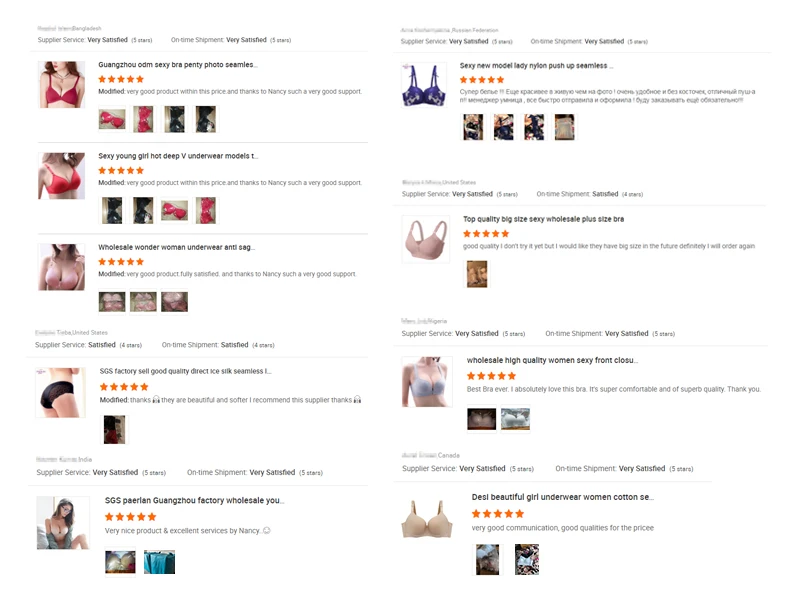The height and width of the screenshot is (615, 790).
Task: View red bra product image of first review
Action: click(61, 84)
